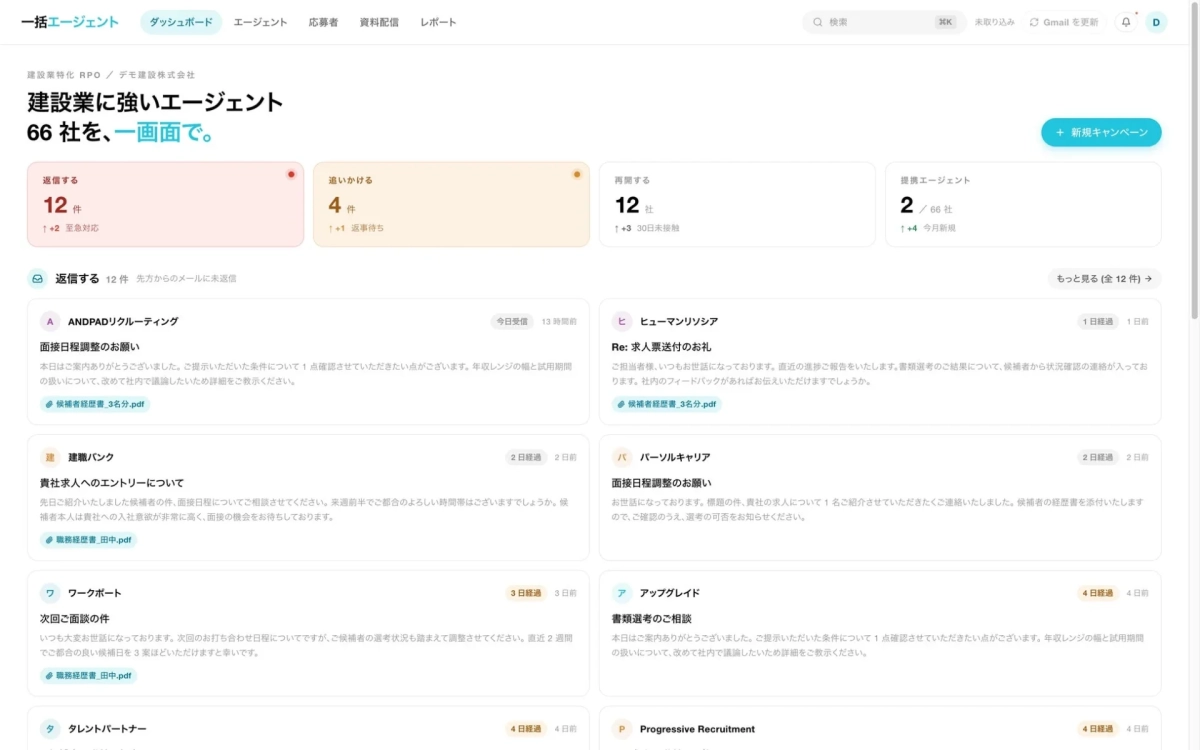Click the 4 日経過 badge on タレントパートナー
1200x750 pixels.
point(526,729)
